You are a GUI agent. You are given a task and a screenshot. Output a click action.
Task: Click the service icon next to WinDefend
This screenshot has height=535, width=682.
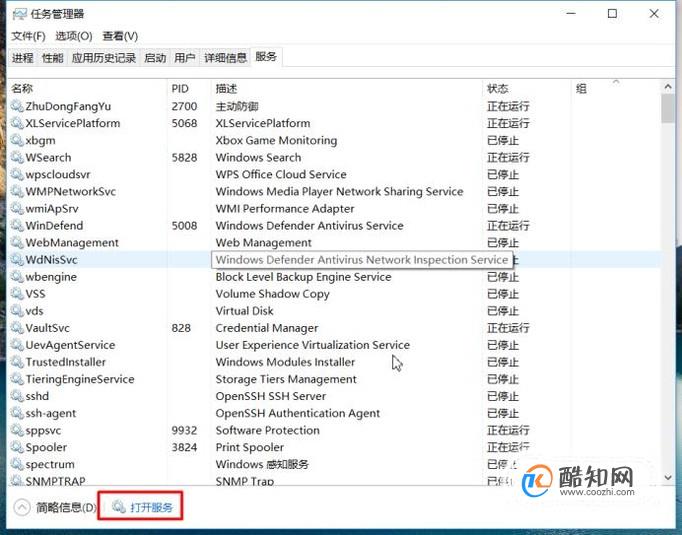point(17,225)
